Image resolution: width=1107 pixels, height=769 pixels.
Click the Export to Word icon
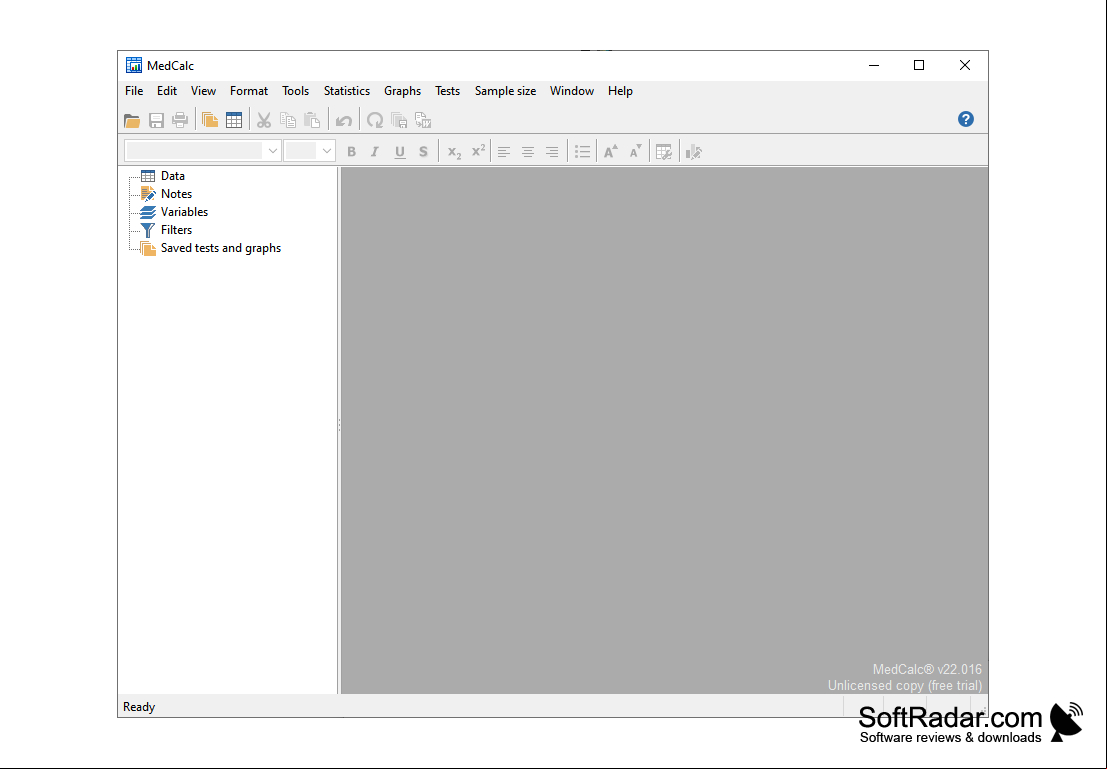click(x=423, y=121)
